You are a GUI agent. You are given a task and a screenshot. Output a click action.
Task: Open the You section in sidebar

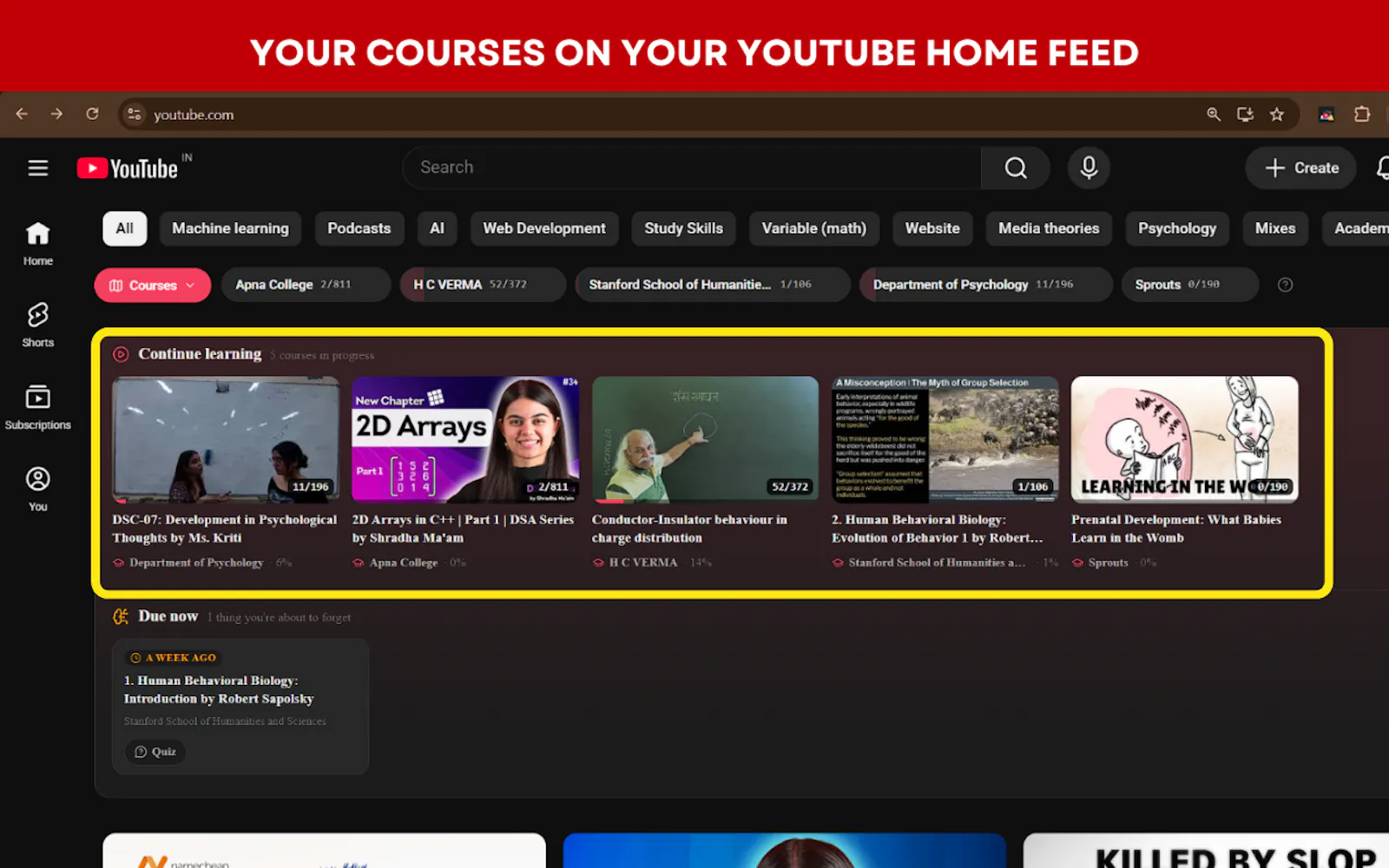click(x=37, y=489)
